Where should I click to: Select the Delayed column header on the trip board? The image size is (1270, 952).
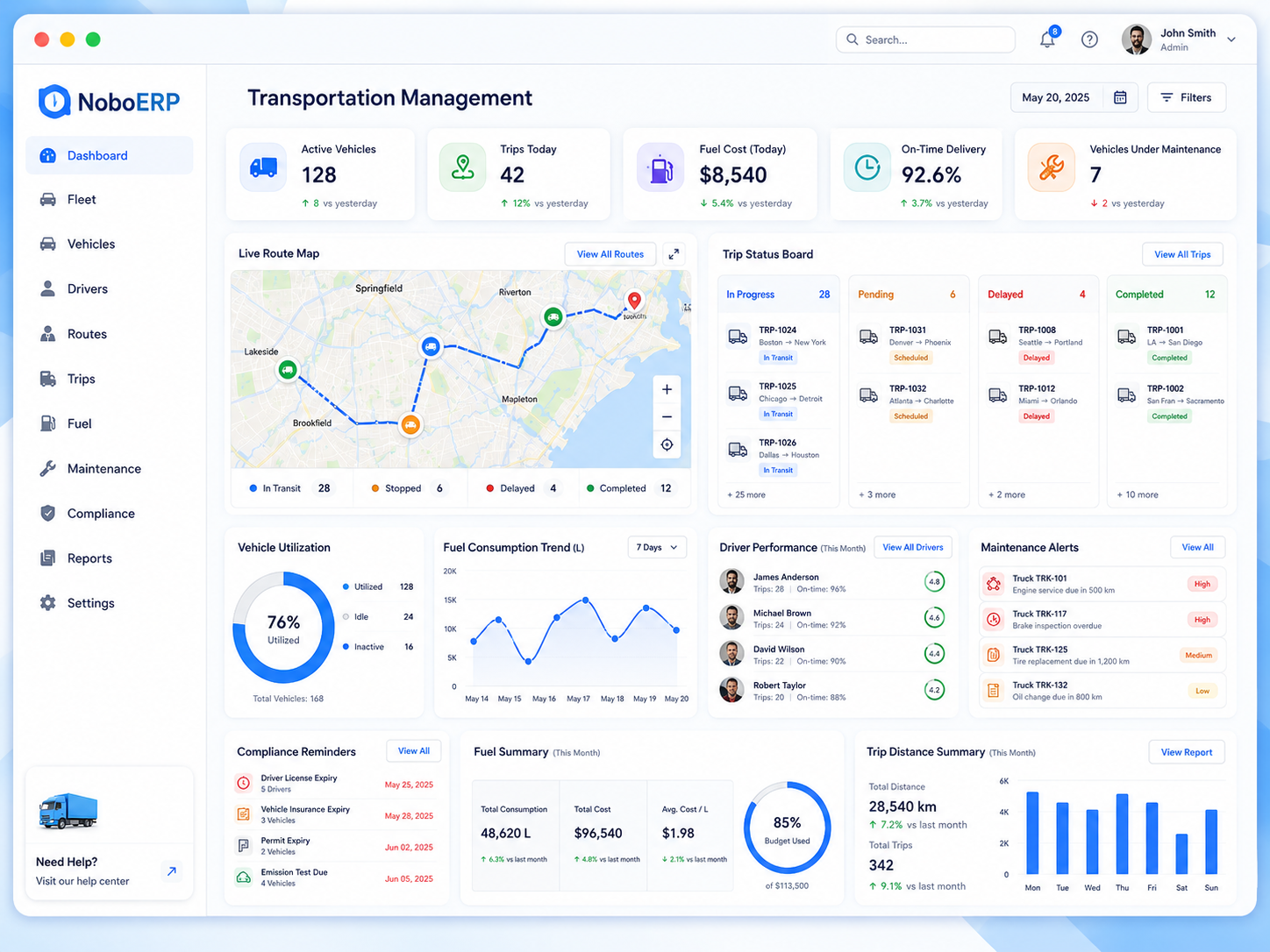1038,295
